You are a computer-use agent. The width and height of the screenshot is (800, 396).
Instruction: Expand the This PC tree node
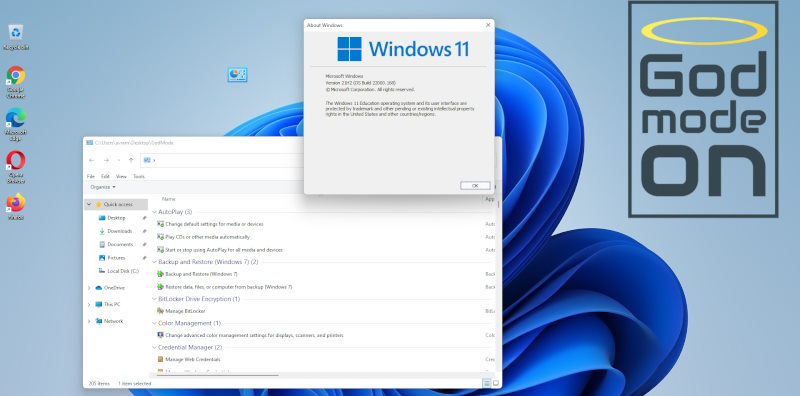click(89, 304)
